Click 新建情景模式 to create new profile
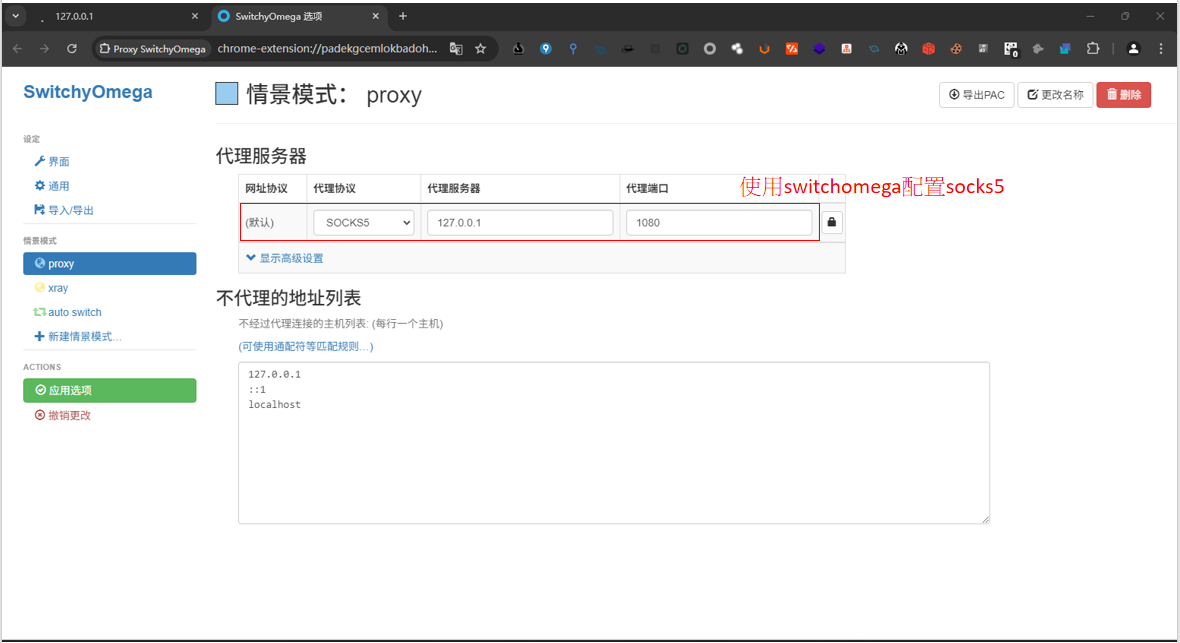 [x=78, y=337]
